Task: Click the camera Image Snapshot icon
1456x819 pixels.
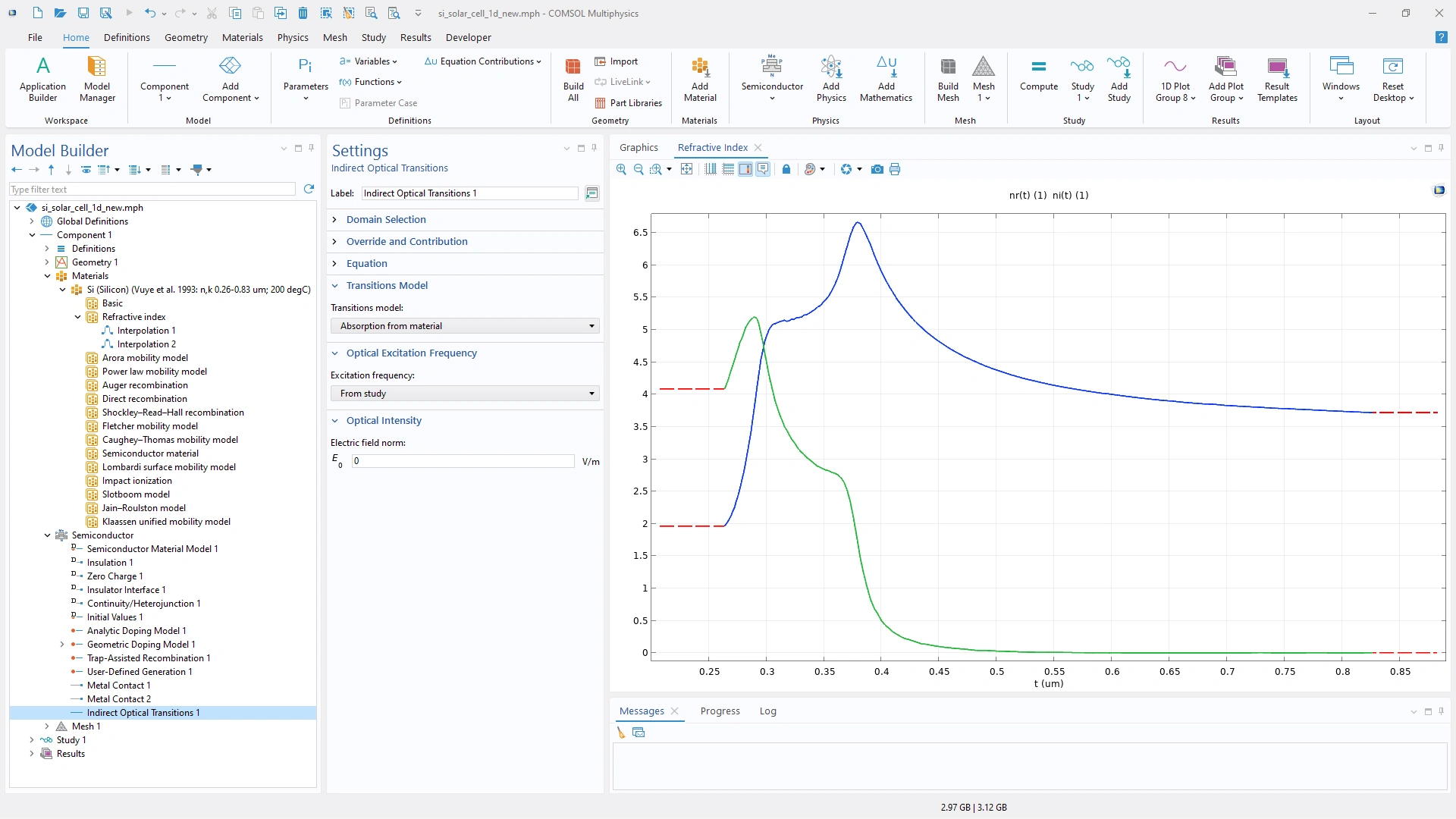Action: [x=877, y=170]
